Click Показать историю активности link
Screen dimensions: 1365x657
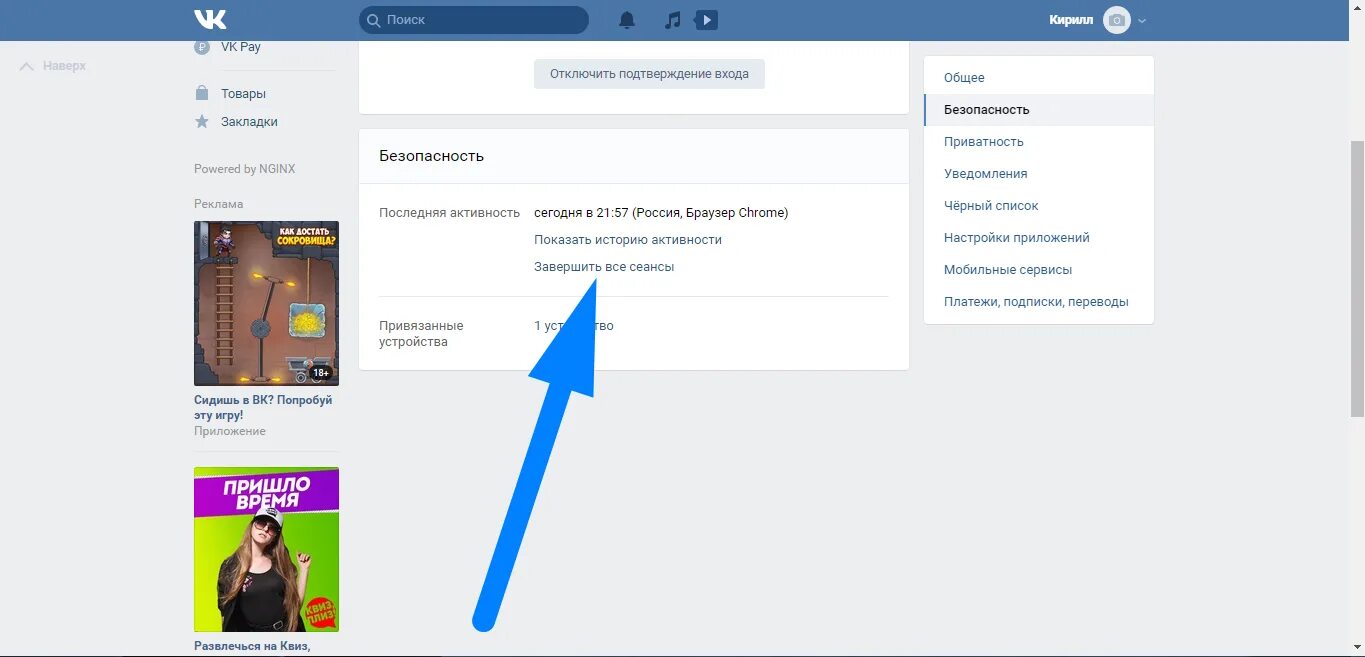point(628,240)
